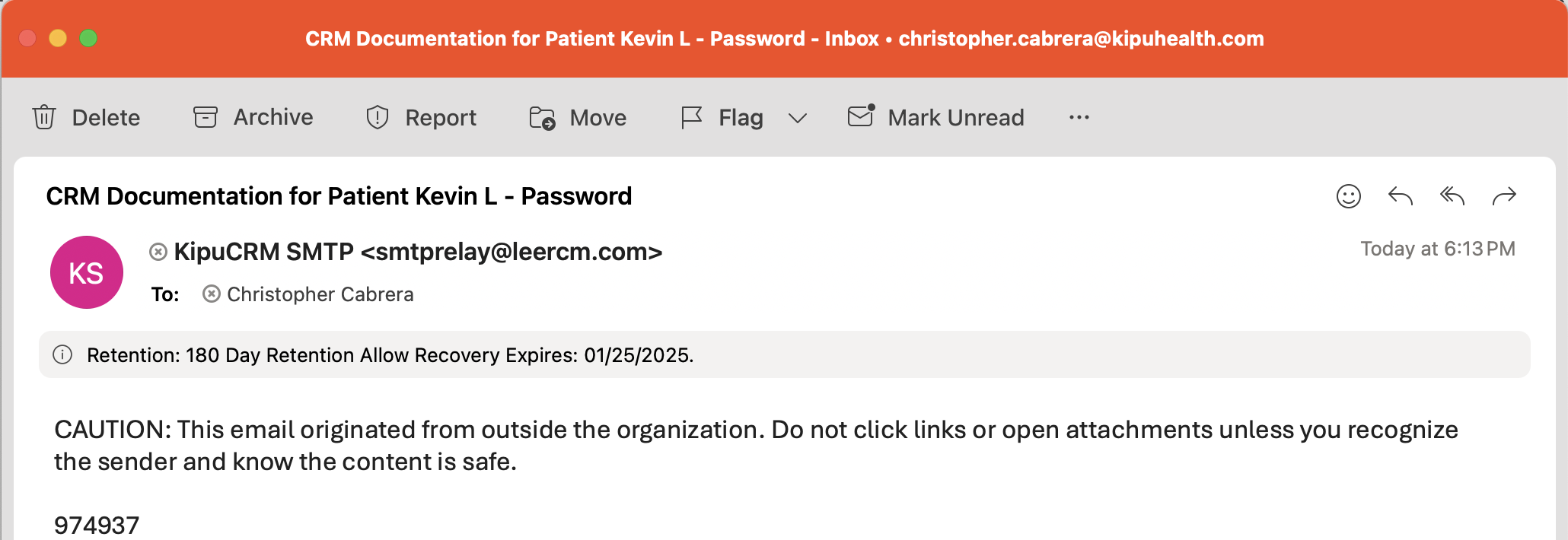This screenshot has width=1568, height=540.
Task: Click presence indicator beside Christopher Cabrera
Action: [212, 294]
